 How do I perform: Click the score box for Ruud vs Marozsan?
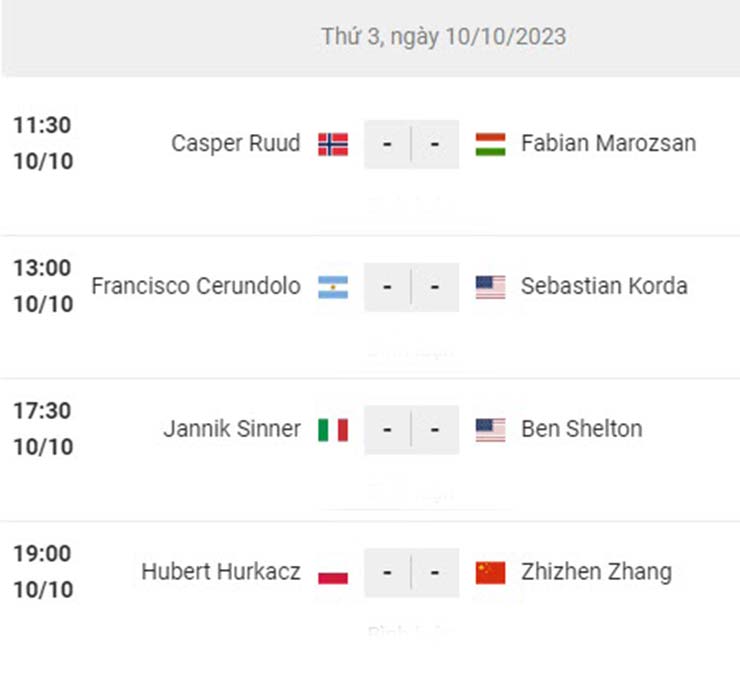pyautogui.click(x=412, y=144)
